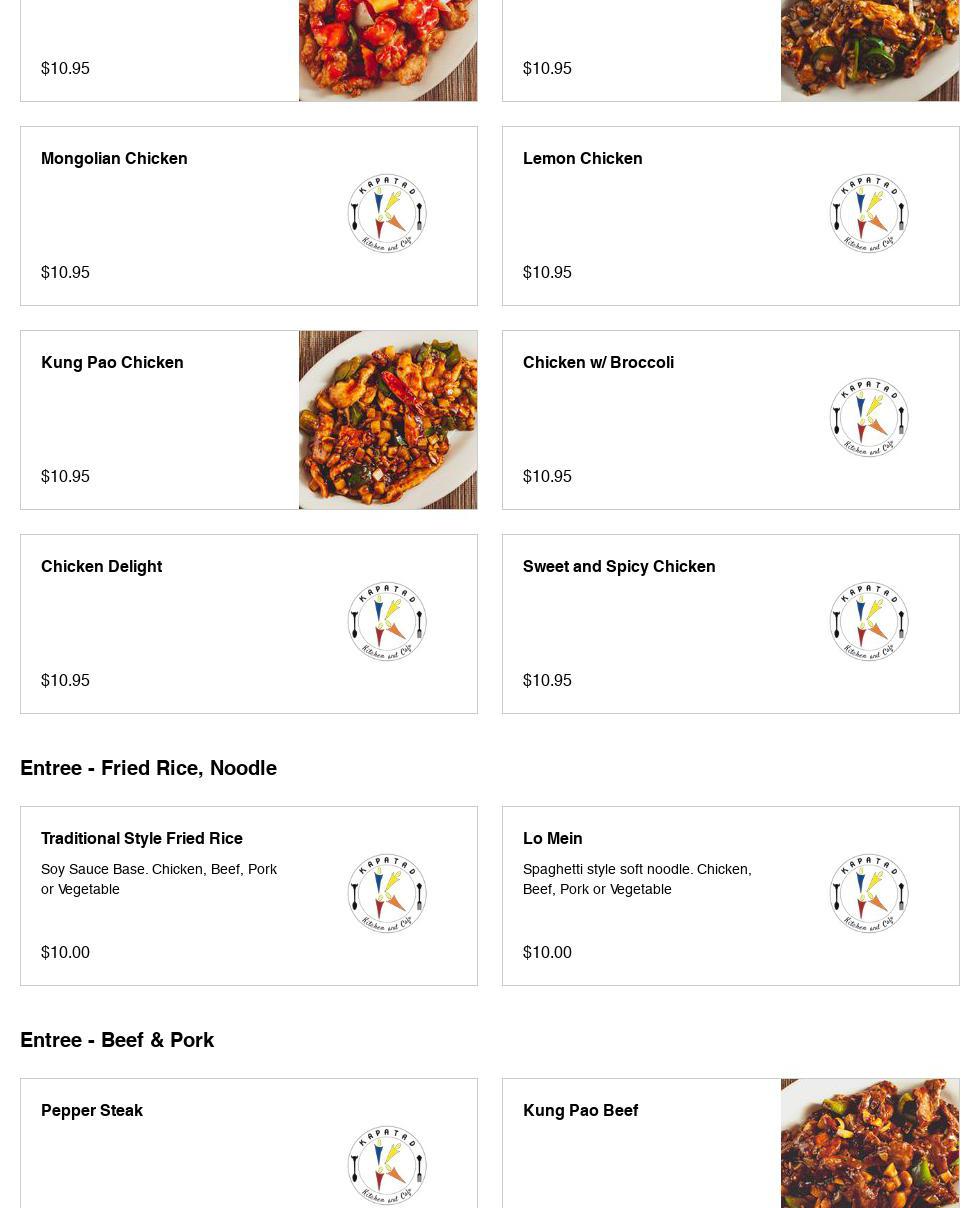Click the Kapatad logo on Lemon Chicken
Viewport: 965px width, 1208px height.
(x=869, y=214)
